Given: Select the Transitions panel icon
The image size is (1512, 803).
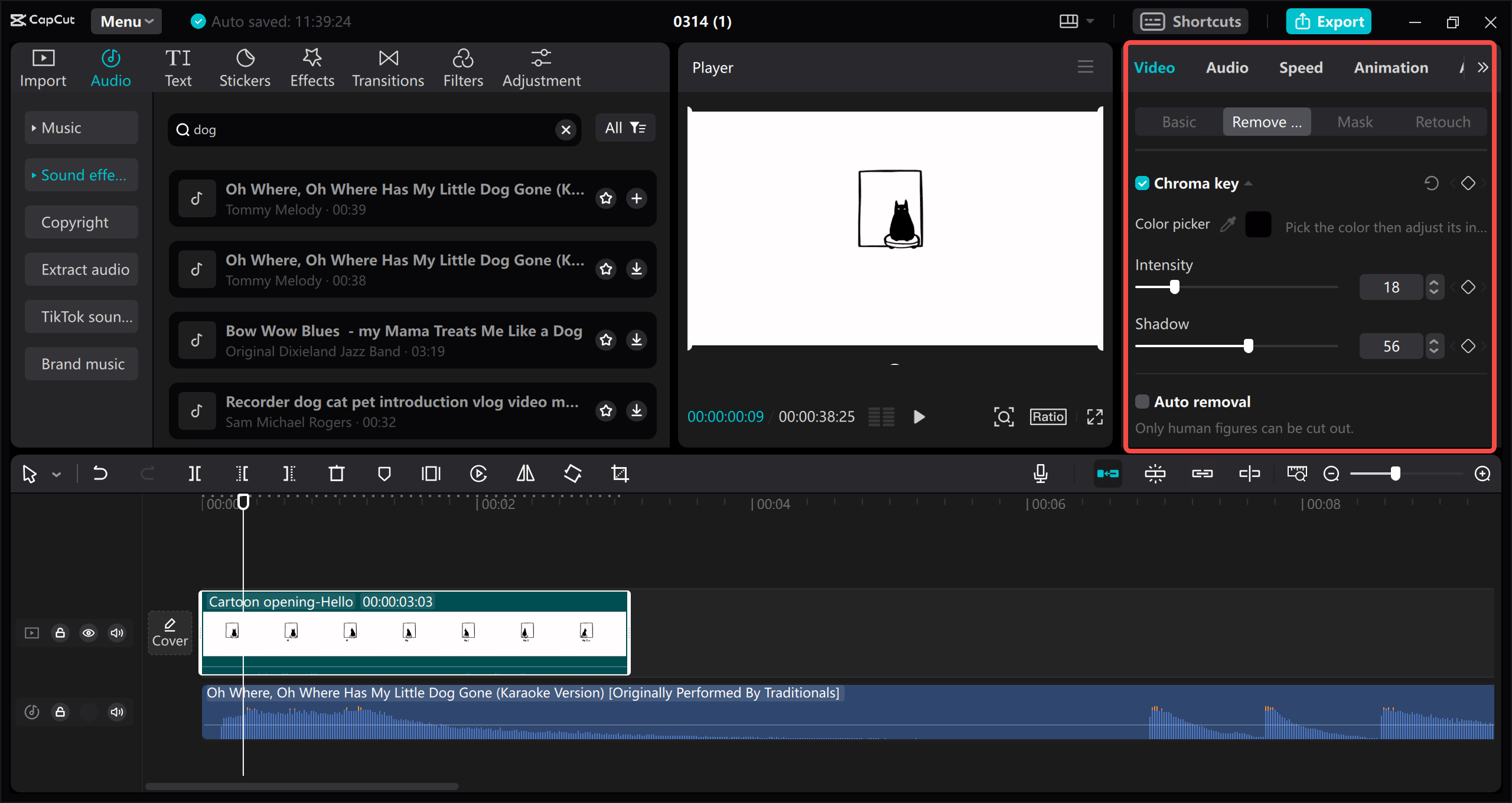Looking at the screenshot, I should [x=387, y=67].
